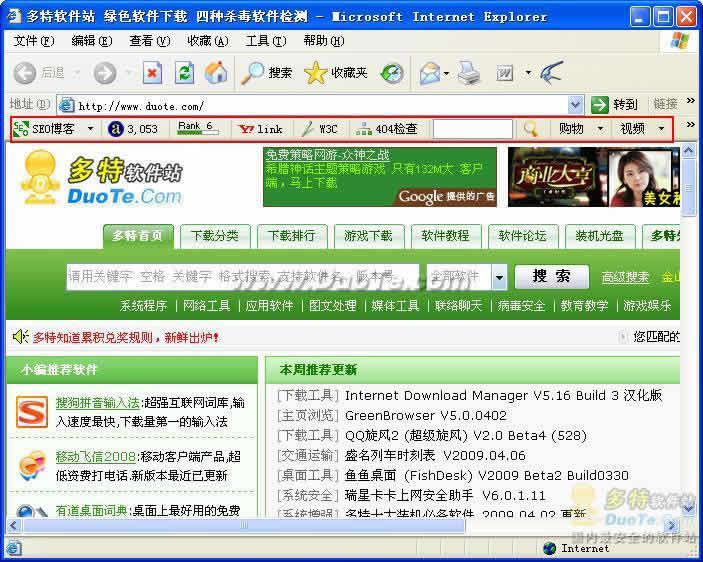Screen dimensions: 703x562
Task: Expand the links bar chevron
Action: click(x=690, y=101)
